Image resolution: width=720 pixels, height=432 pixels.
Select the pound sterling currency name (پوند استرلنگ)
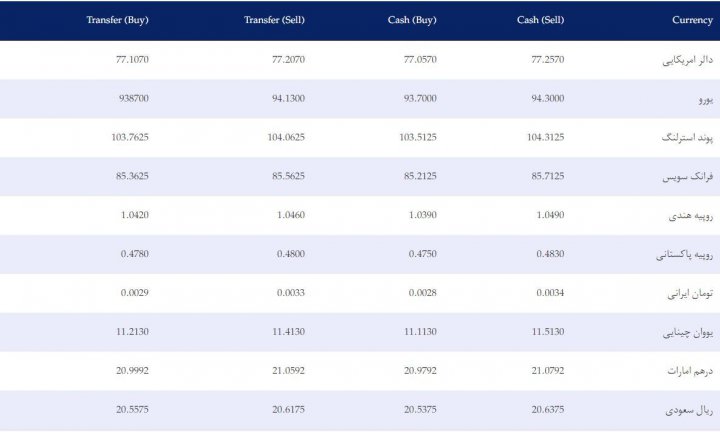[687, 138]
